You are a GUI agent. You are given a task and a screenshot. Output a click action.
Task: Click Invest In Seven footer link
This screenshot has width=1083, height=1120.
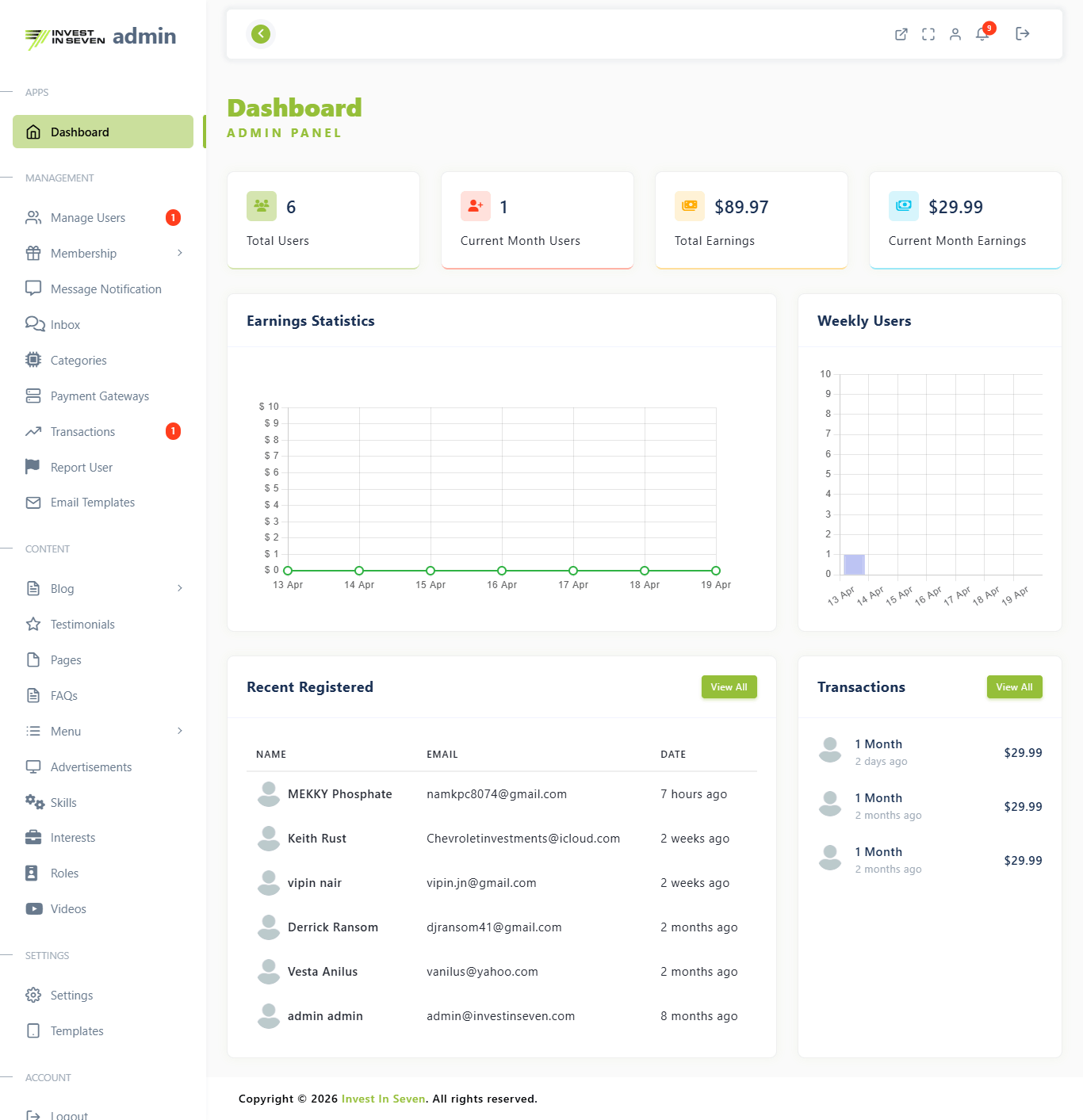(384, 1099)
